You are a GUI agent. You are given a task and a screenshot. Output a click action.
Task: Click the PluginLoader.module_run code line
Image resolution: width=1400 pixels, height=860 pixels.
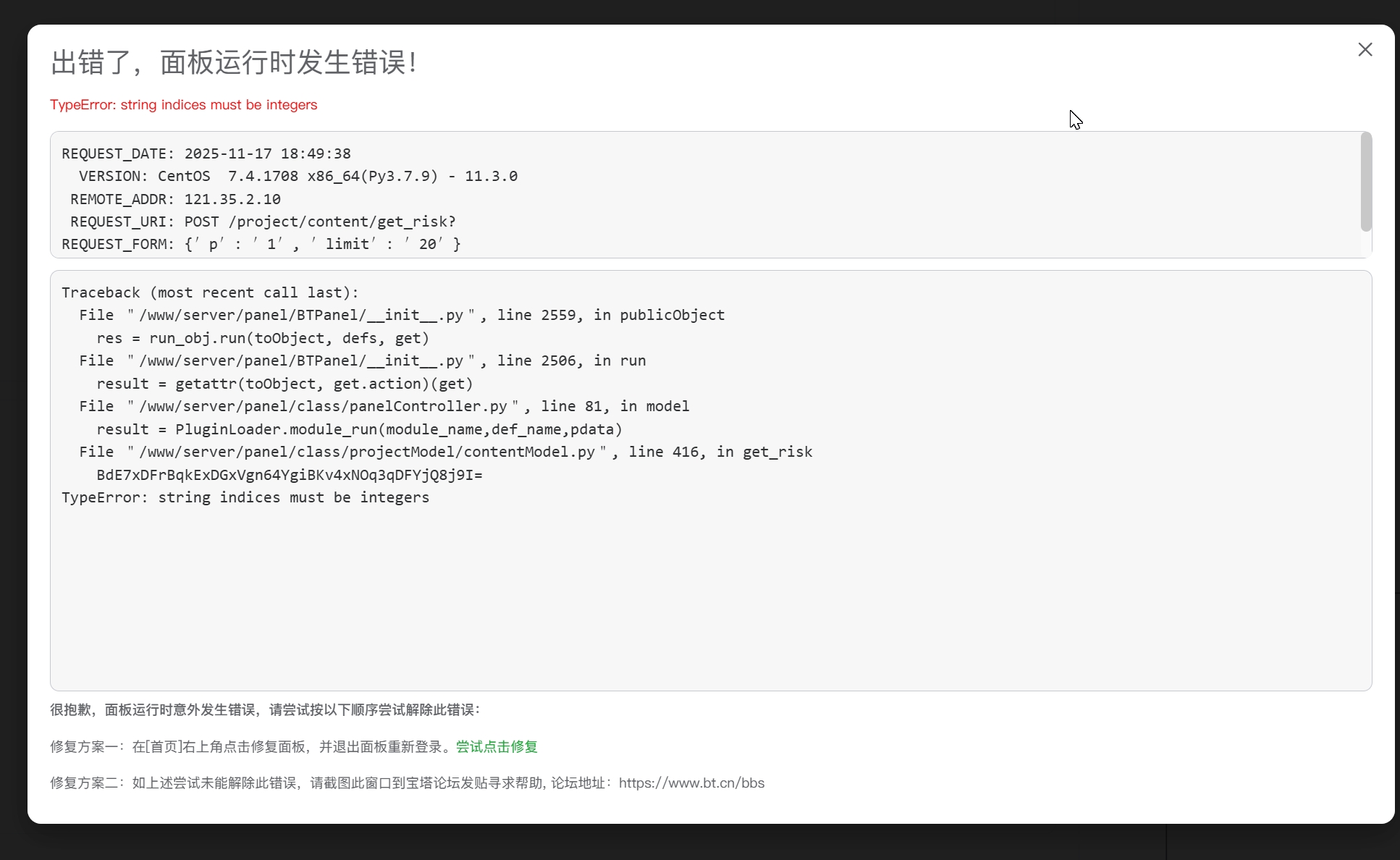pos(359,429)
